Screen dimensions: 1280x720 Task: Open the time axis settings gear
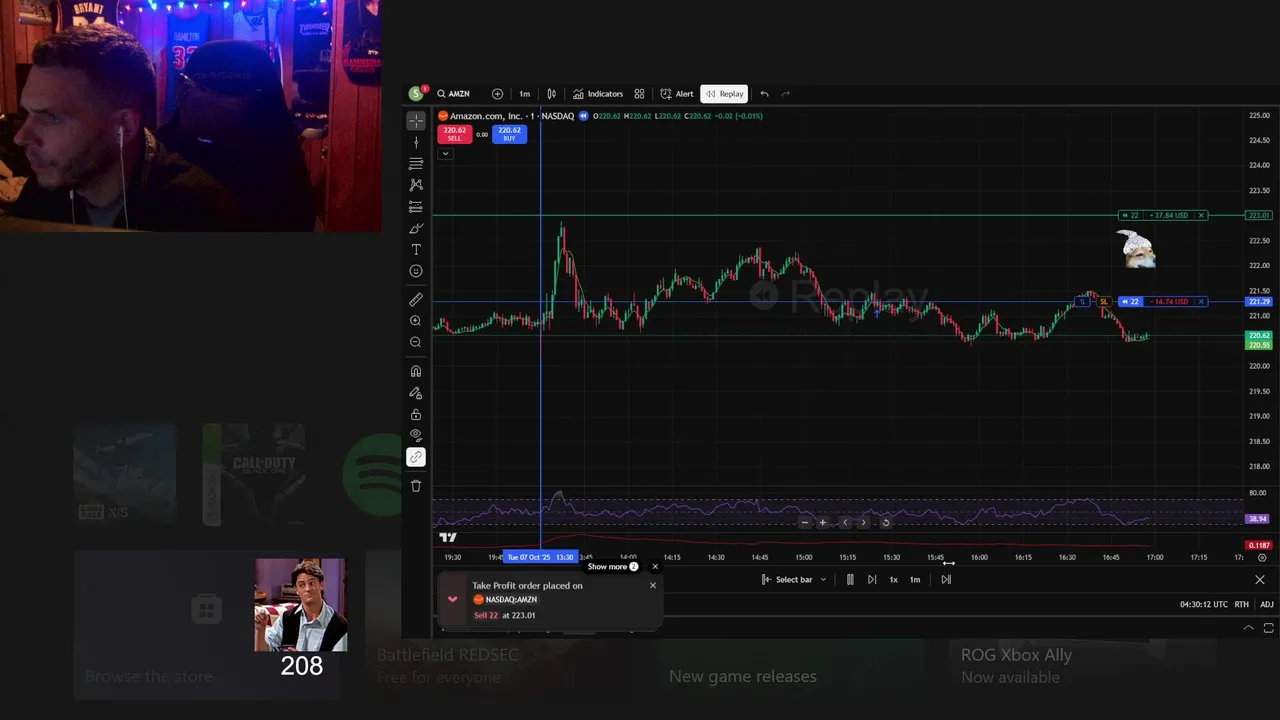click(x=1262, y=558)
